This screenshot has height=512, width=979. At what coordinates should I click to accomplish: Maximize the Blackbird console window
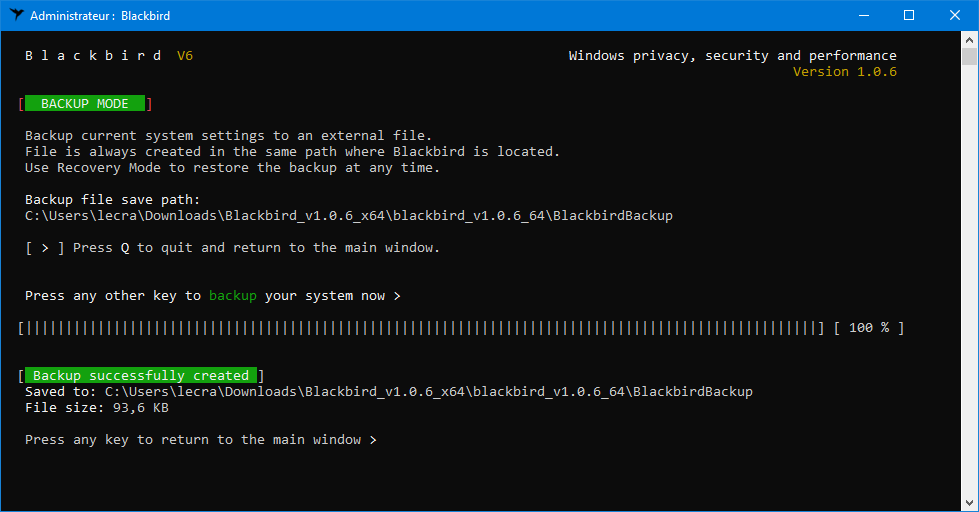tap(909, 15)
